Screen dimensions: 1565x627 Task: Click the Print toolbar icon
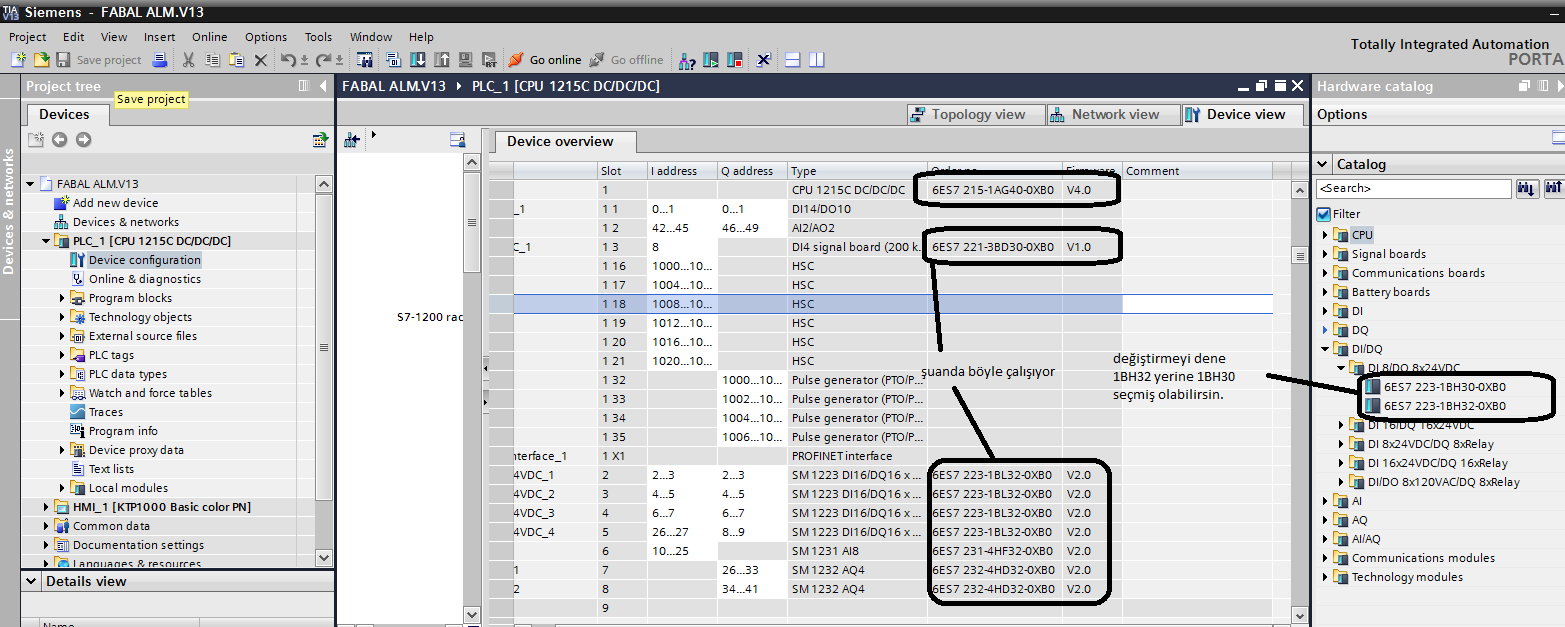point(160,60)
